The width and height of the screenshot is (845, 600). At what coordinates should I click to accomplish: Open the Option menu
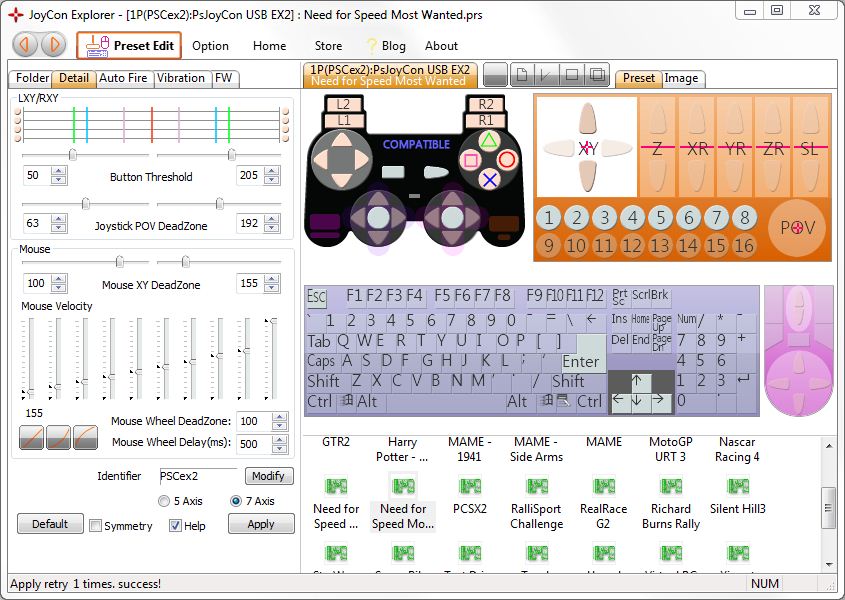[x=210, y=46]
